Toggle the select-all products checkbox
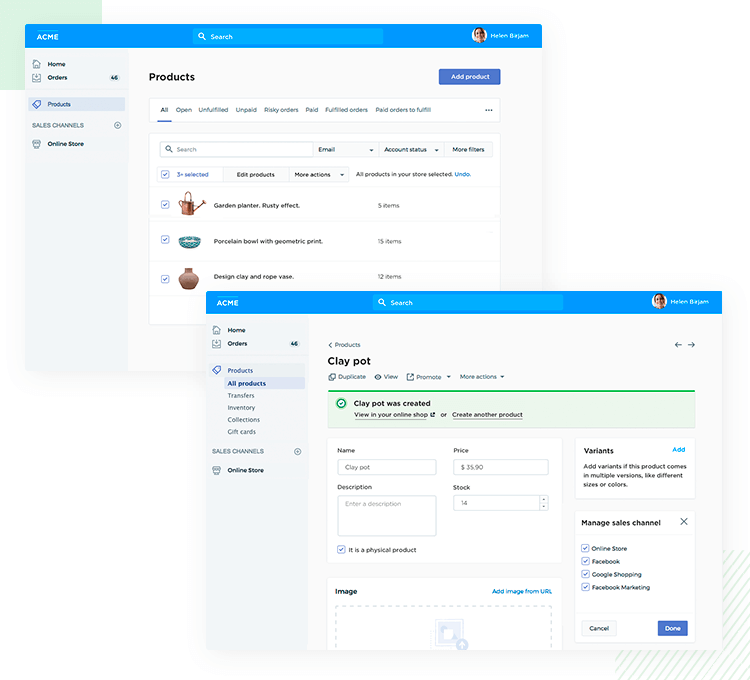 165,175
